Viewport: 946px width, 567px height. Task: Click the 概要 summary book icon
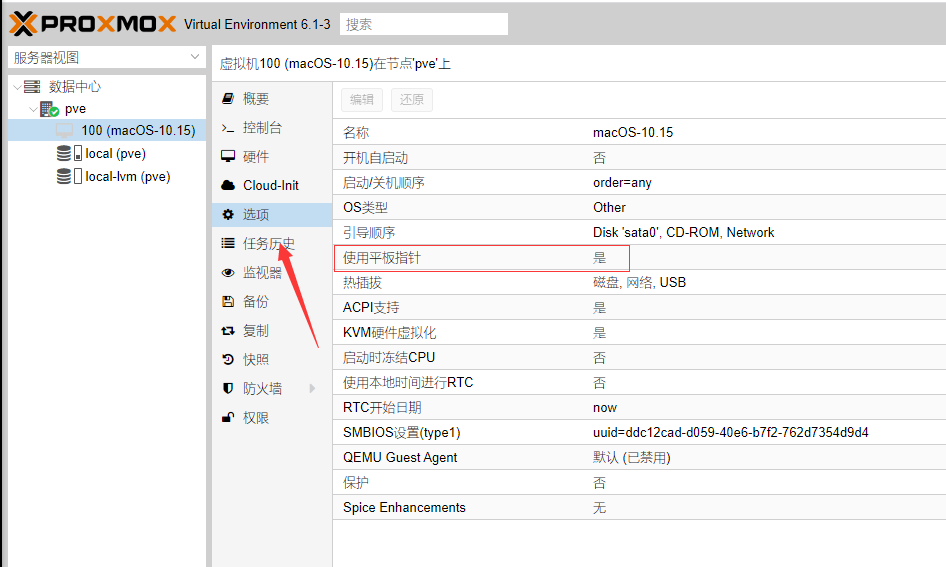228,99
